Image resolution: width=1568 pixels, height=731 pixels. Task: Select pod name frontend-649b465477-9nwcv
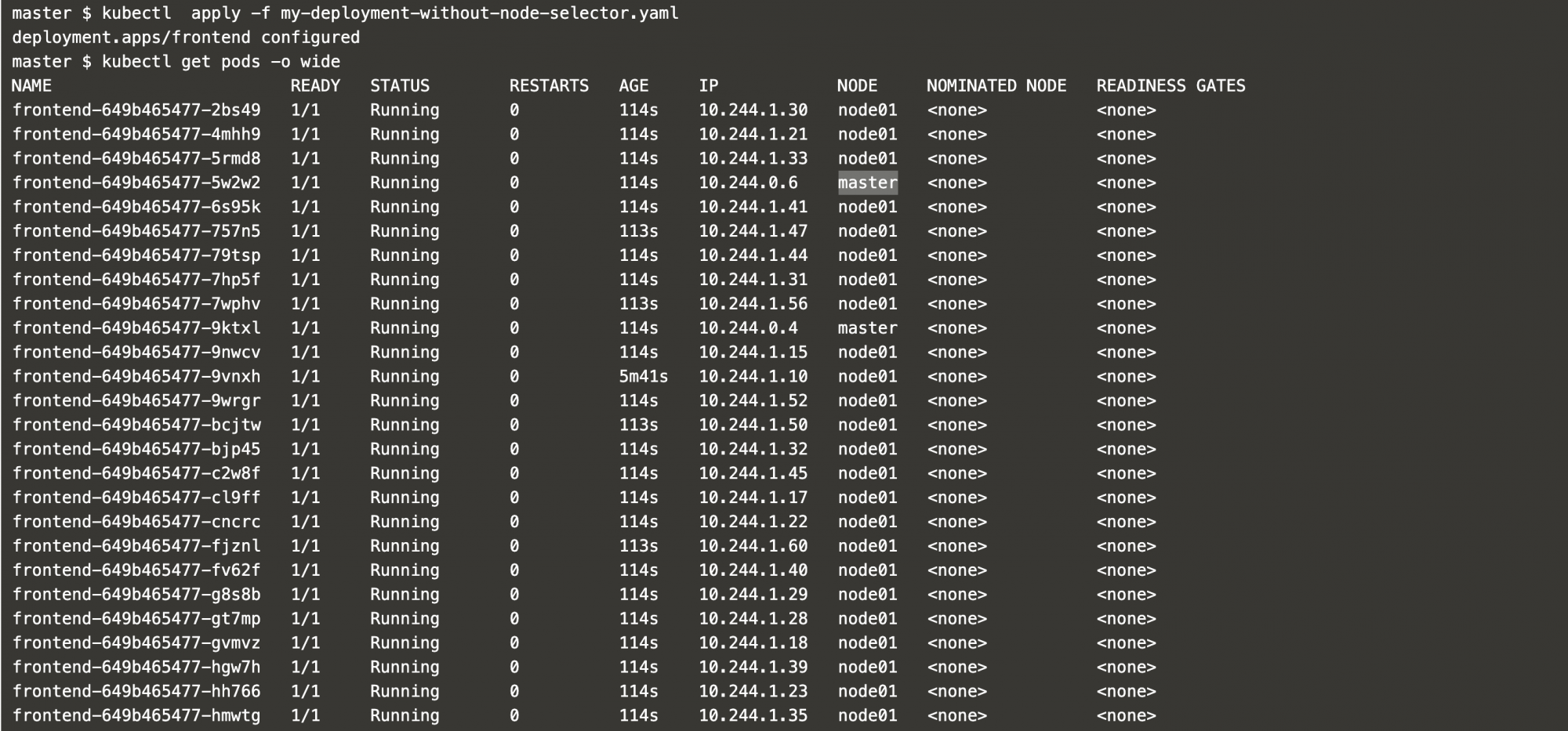(x=136, y=353)
